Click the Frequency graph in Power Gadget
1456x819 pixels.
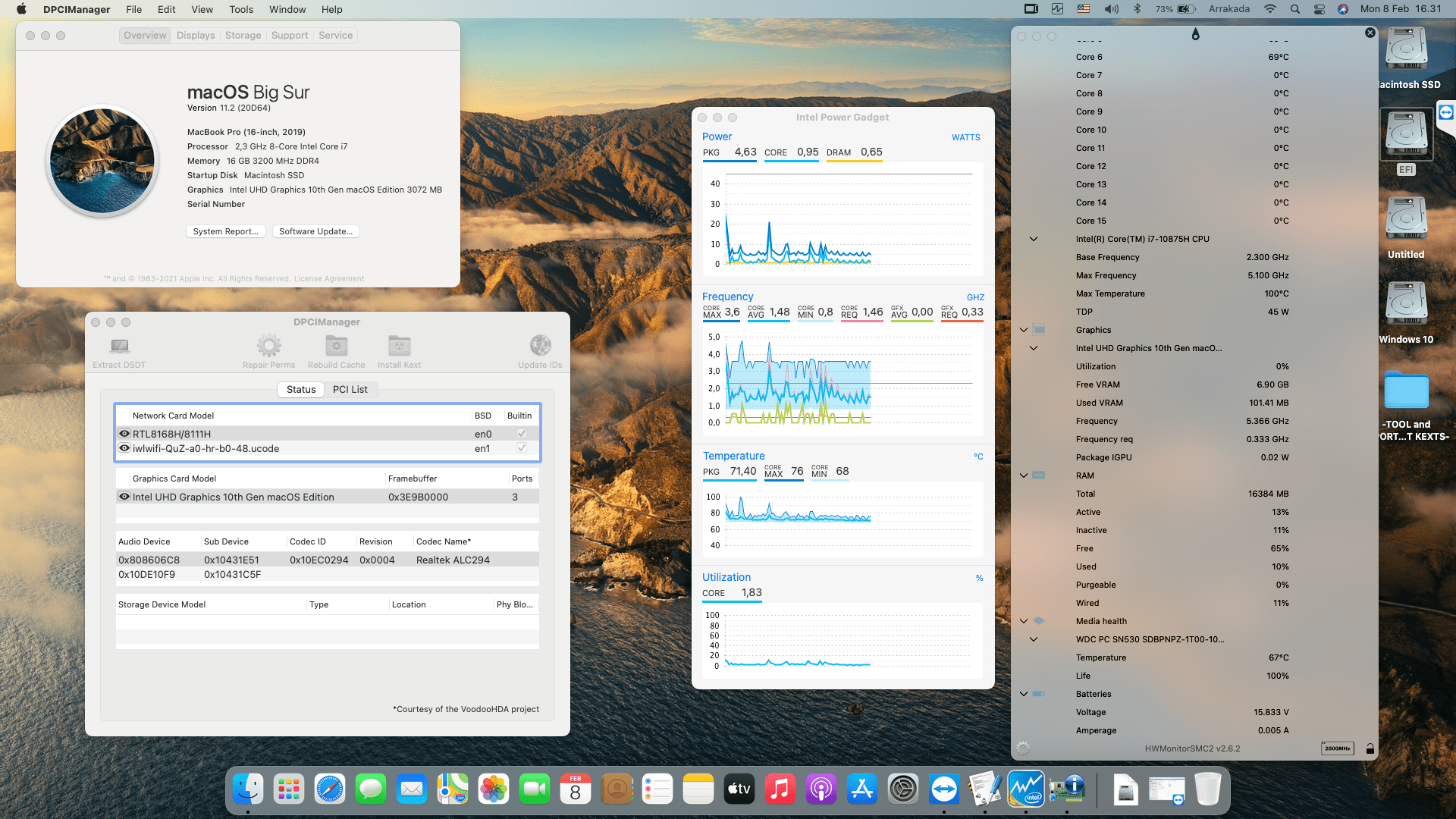coord(843,378)
